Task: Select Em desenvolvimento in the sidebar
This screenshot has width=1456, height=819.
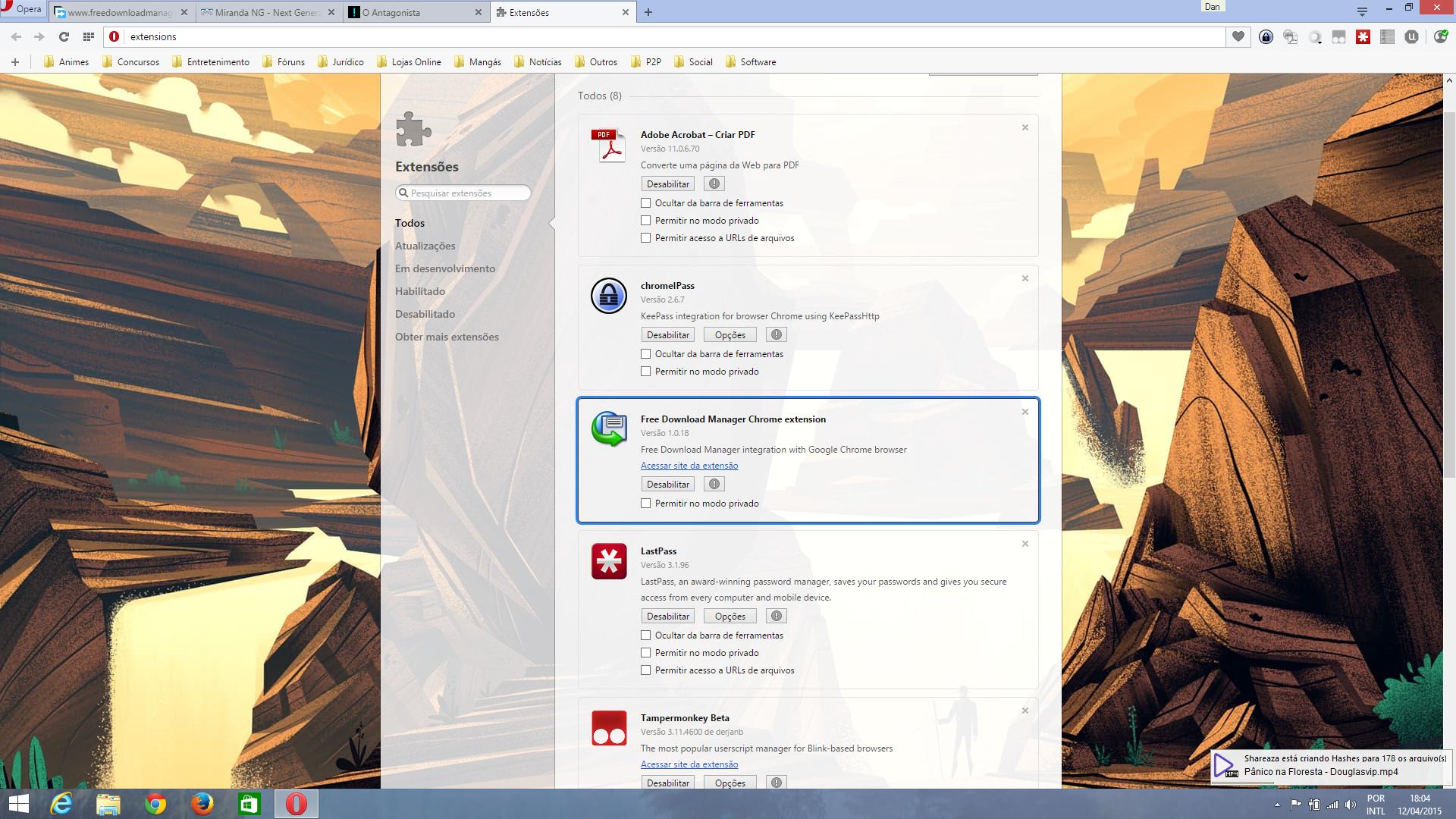Action: coord(444,268)
